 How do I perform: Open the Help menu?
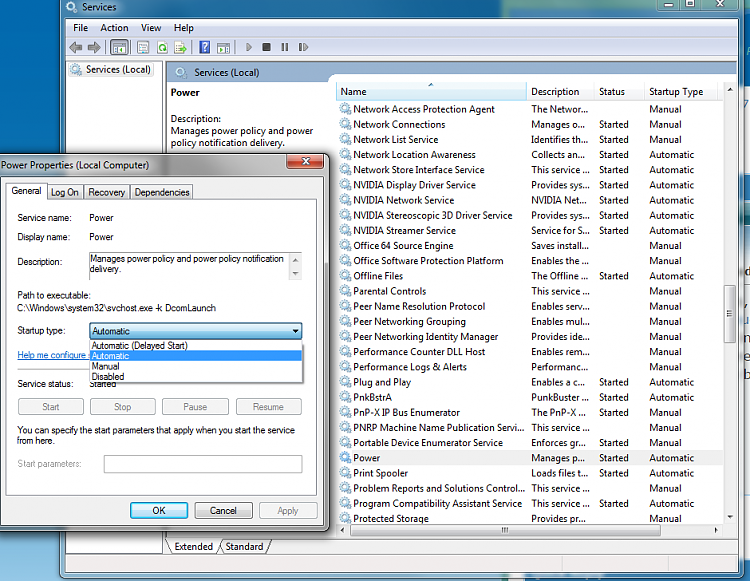pos(183,28)
